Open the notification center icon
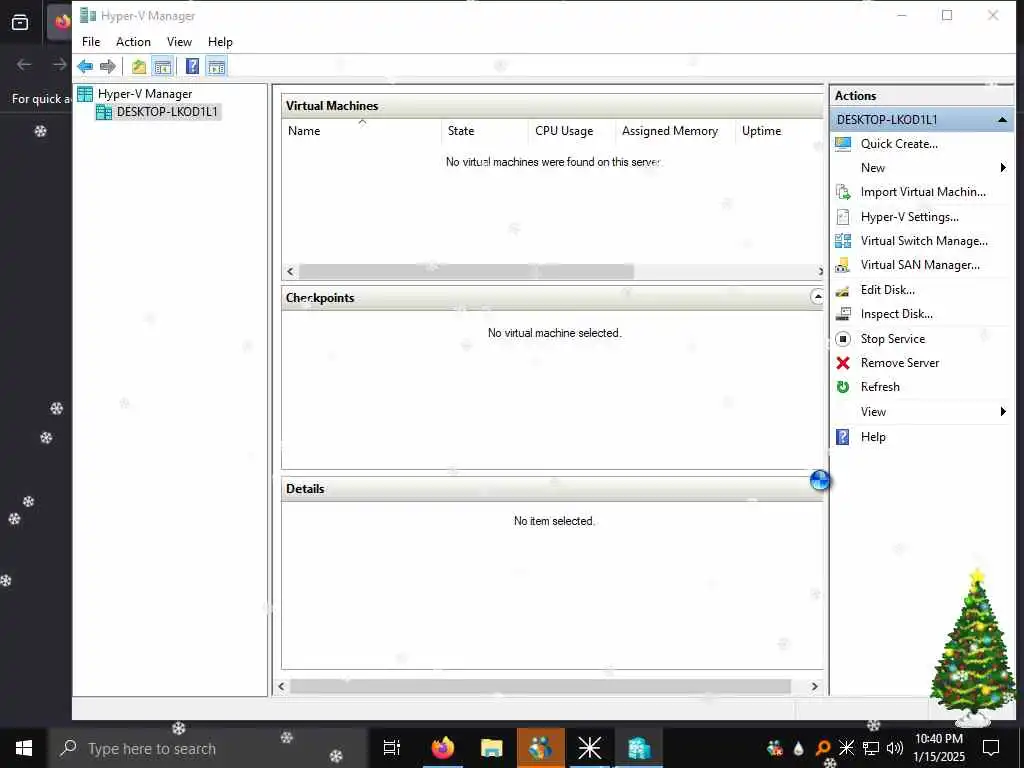1024x768 pixels. (x=991, y=748)
